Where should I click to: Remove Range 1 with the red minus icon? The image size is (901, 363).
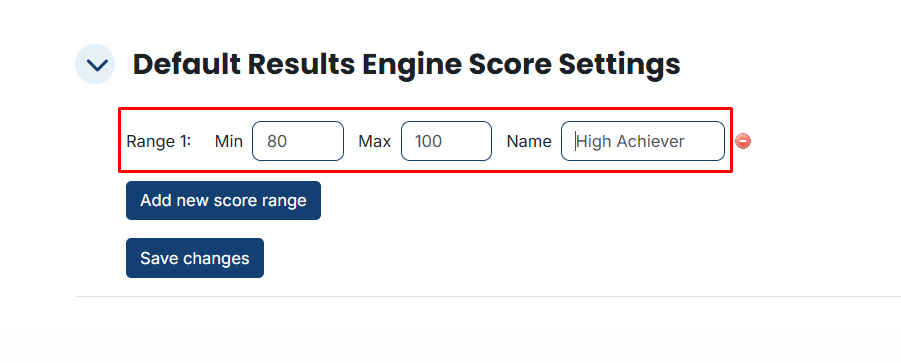click(x=743, y=141)
